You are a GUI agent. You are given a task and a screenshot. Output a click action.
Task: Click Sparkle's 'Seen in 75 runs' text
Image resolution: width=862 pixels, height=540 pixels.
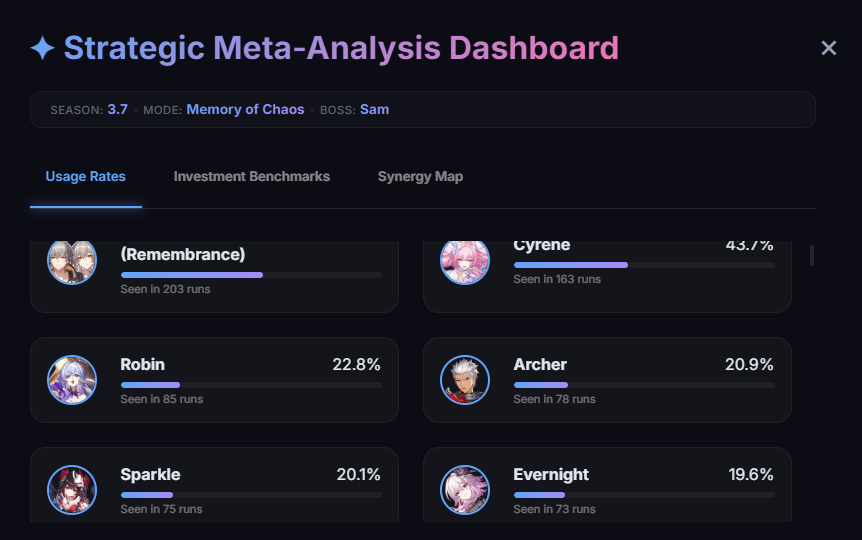pyautogui.click(x=161, y=509)
